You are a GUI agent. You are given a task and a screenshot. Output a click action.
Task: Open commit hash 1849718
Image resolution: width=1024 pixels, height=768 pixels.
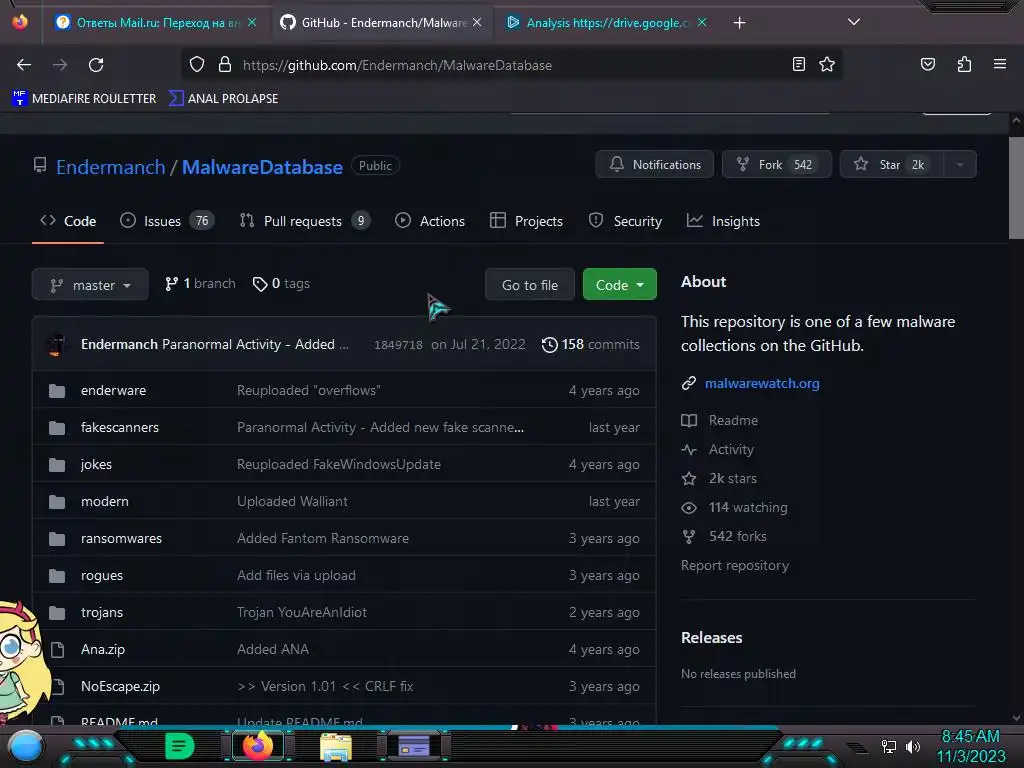398,345
